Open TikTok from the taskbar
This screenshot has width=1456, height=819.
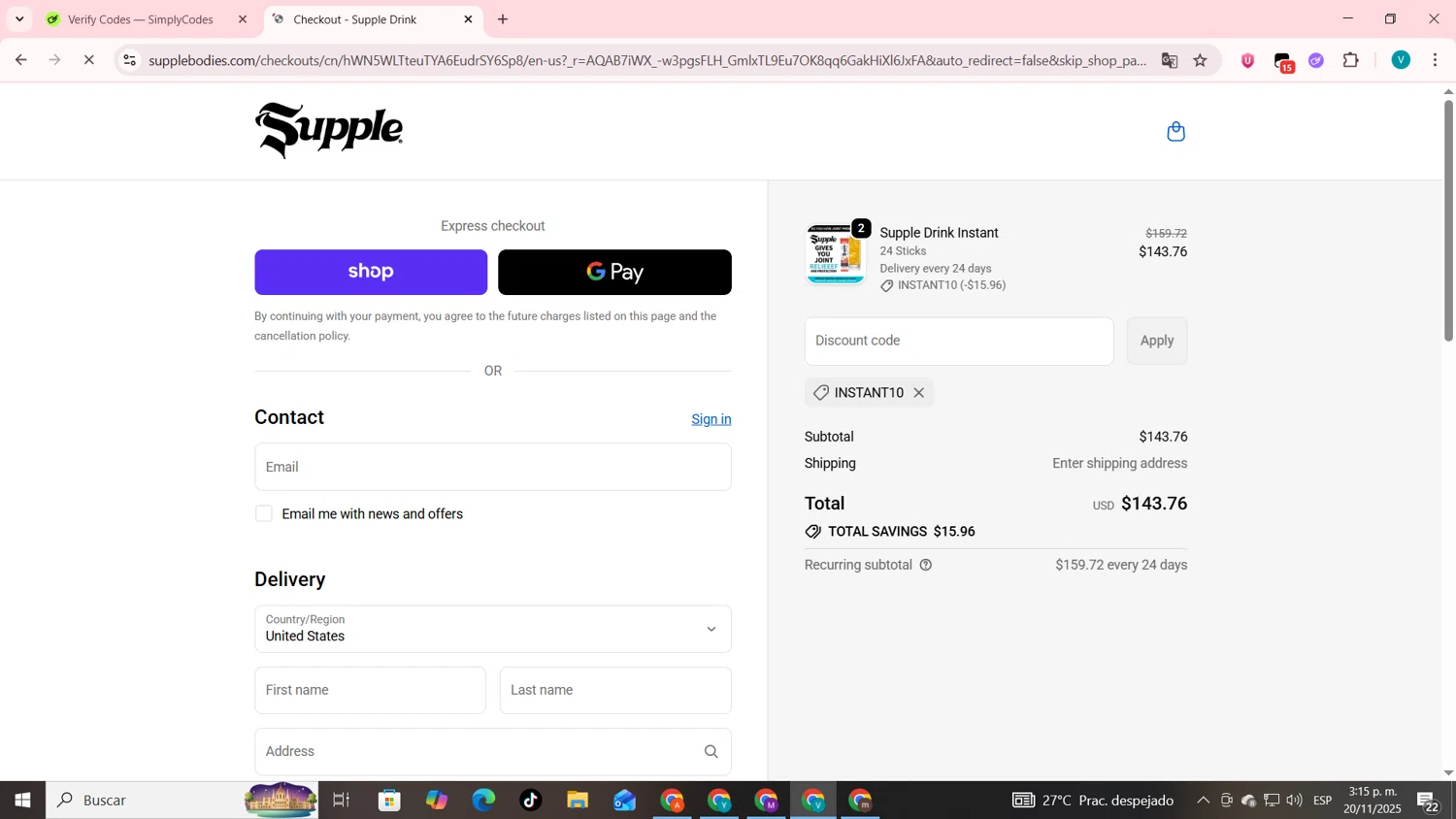[530, 801]
